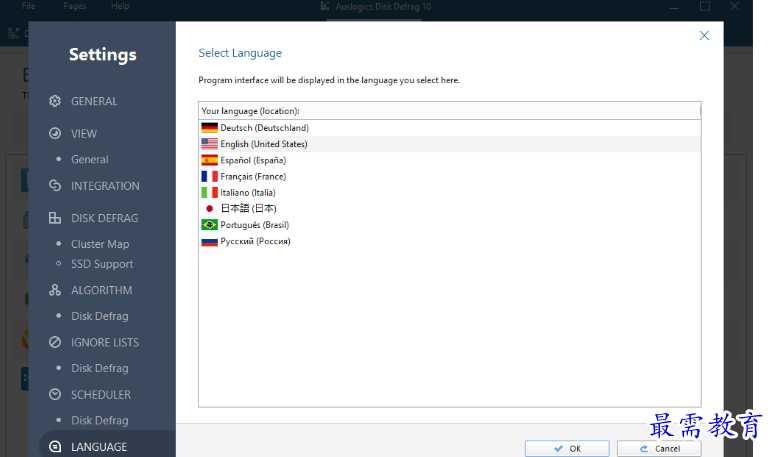This screenshot has width=771, height=457.
Task: Click the Spanish flag icon
Action: click(209, 160)
